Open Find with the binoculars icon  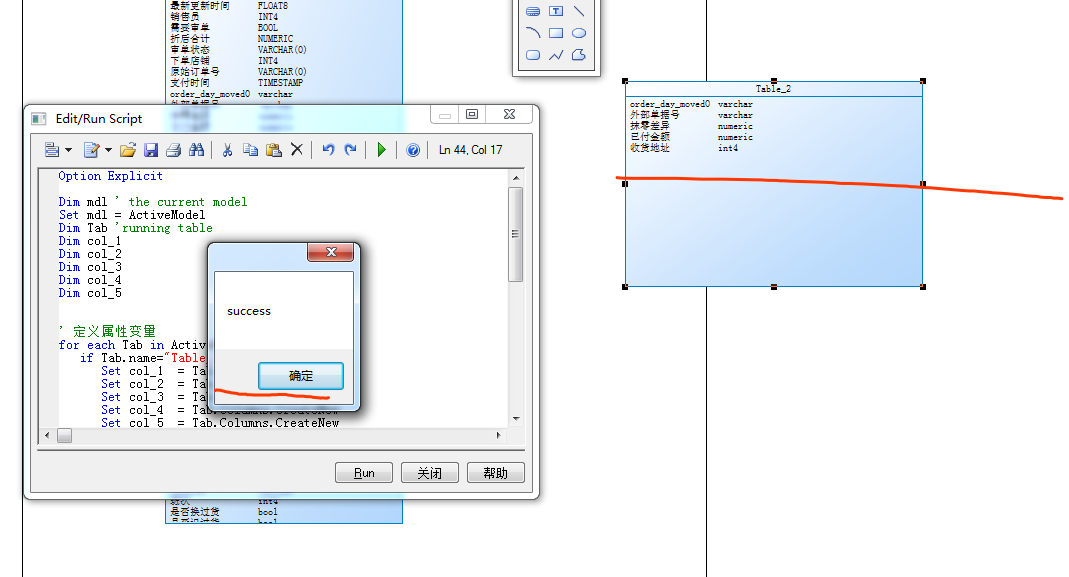[x=198, y=150]
